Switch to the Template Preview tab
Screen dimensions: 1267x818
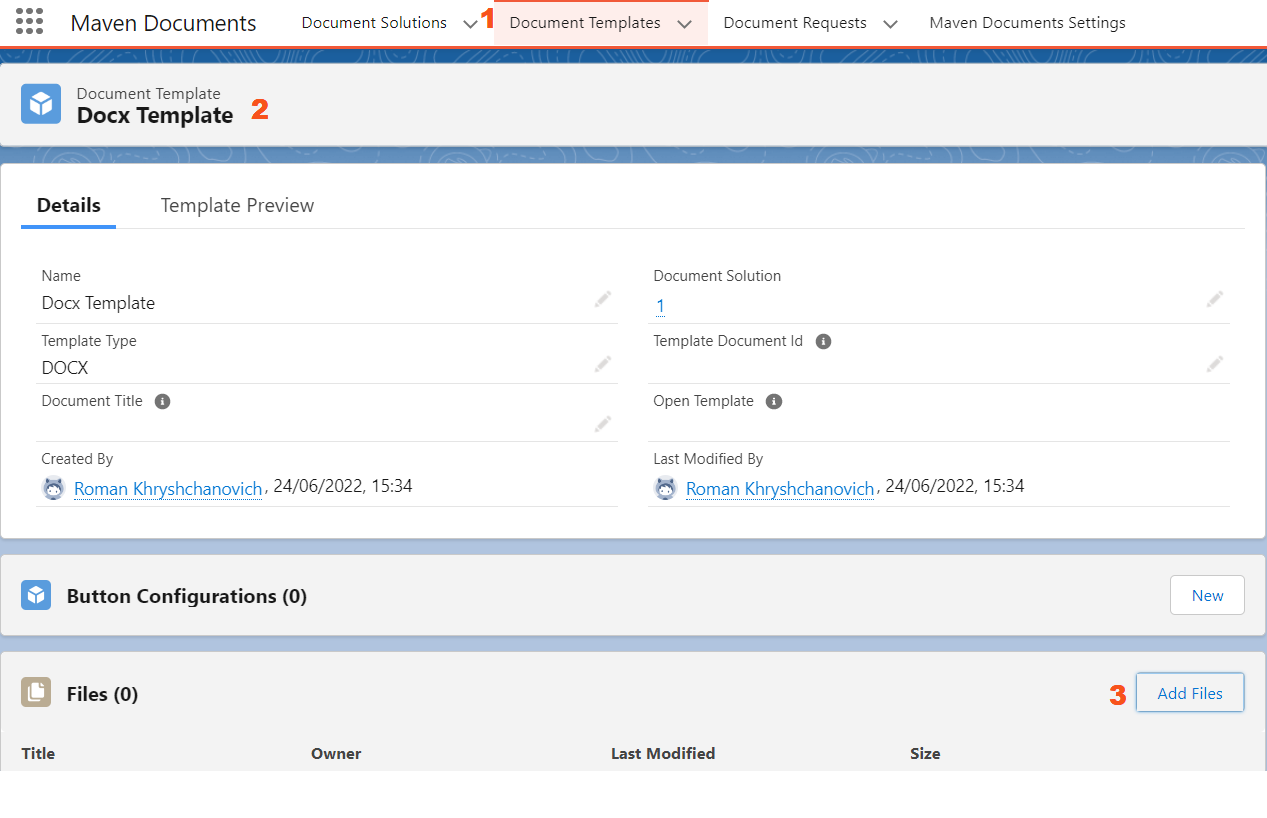237,205
